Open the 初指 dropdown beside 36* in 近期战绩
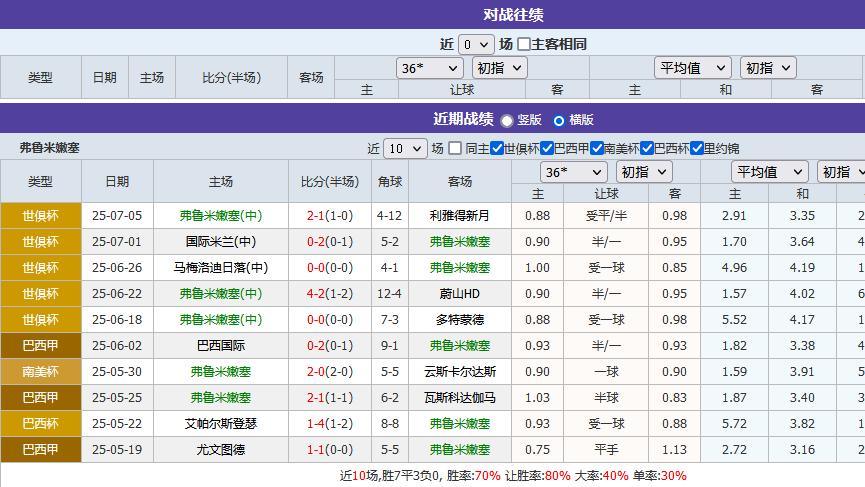The height and width of the screenshot is (487, 865). point(644,172)
